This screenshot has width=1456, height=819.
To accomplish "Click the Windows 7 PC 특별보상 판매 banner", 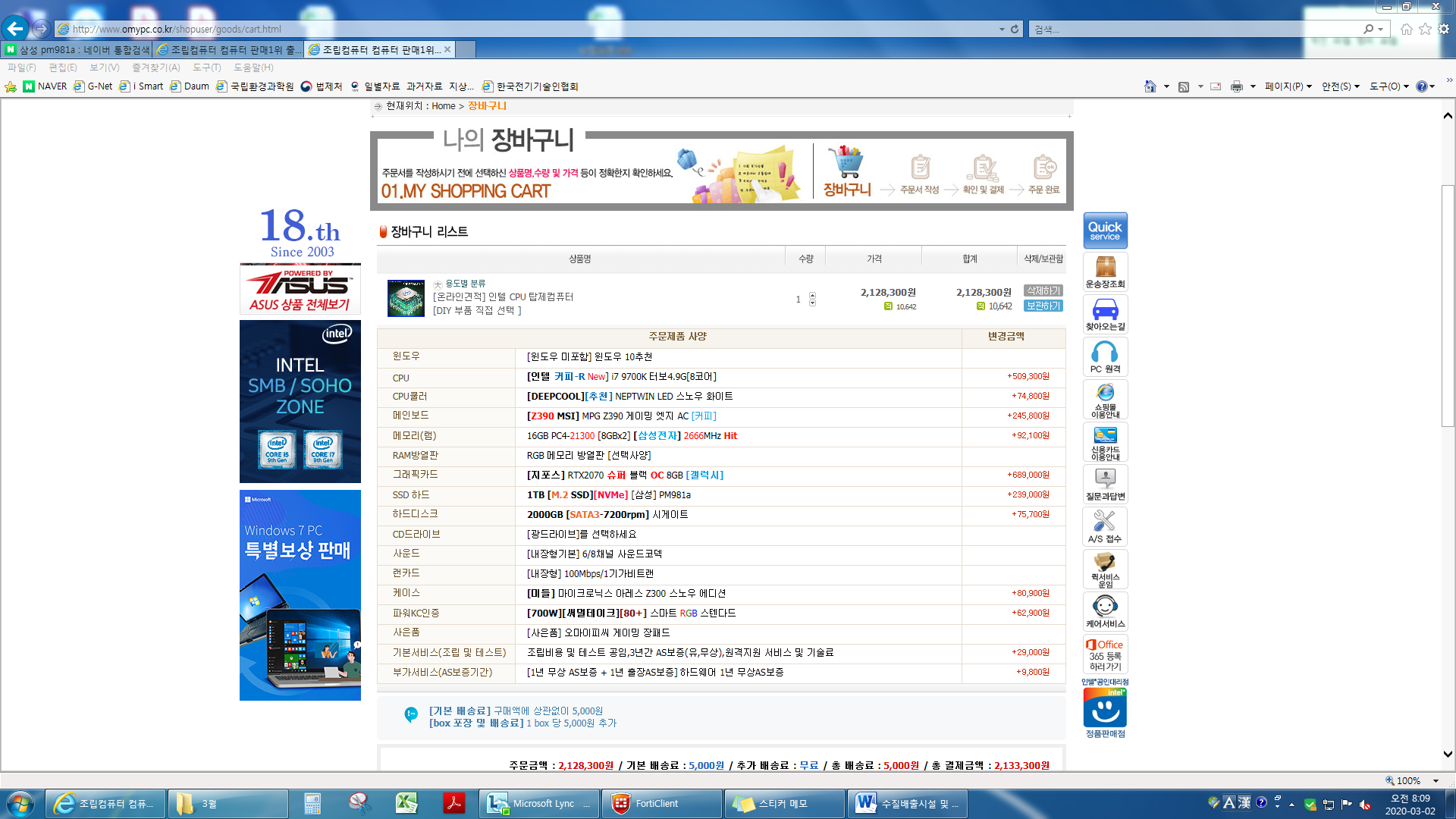I will click(x=300, y=595).
